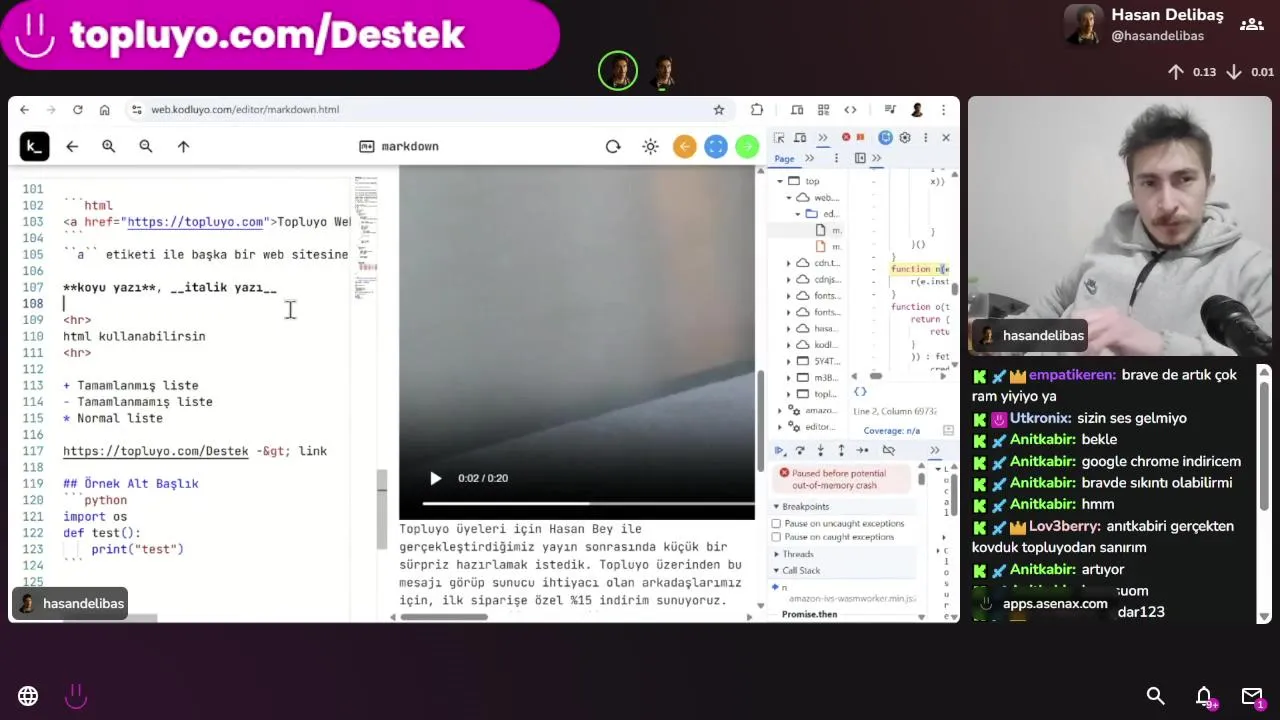This screenshot has height=720, width=1280.
Task: Collapse the top frame tree node
Action: click(x=780, y=181)
